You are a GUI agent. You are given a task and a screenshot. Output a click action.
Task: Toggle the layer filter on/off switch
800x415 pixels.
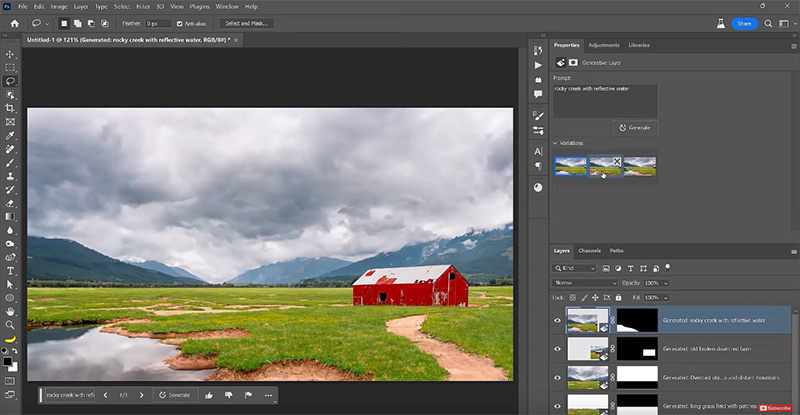667,267
